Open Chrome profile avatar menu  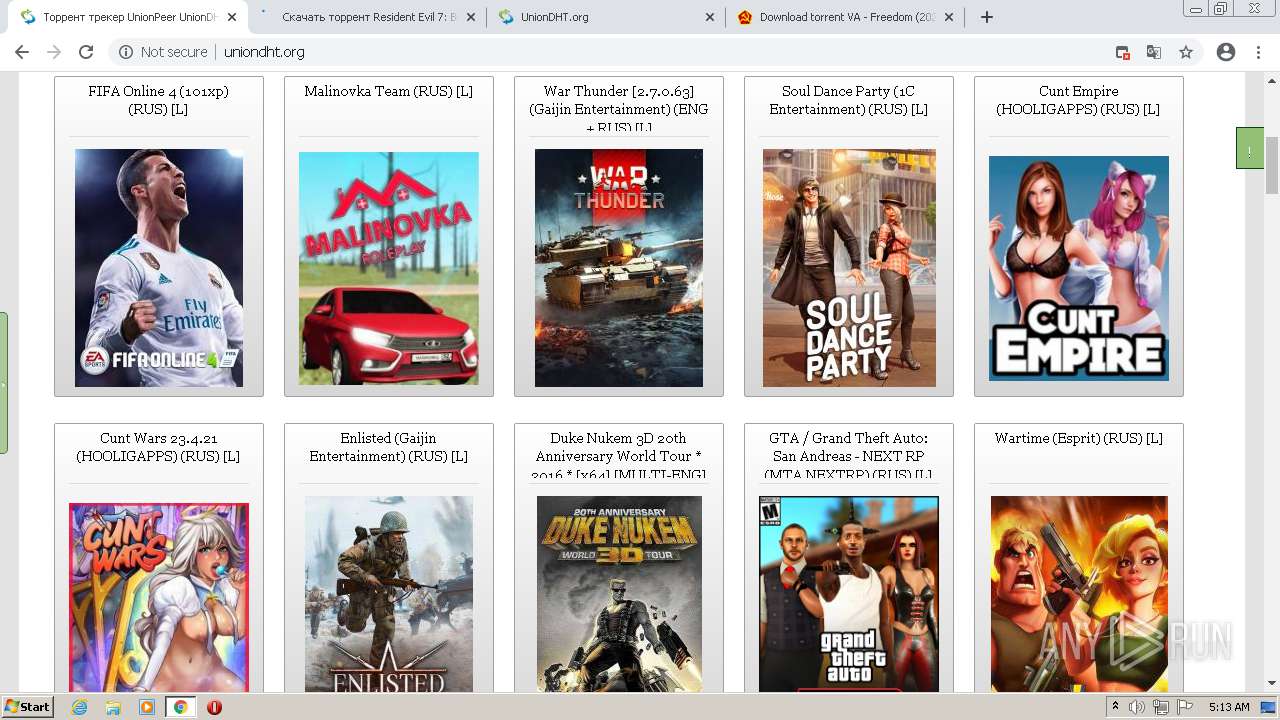coord(1226,52)
